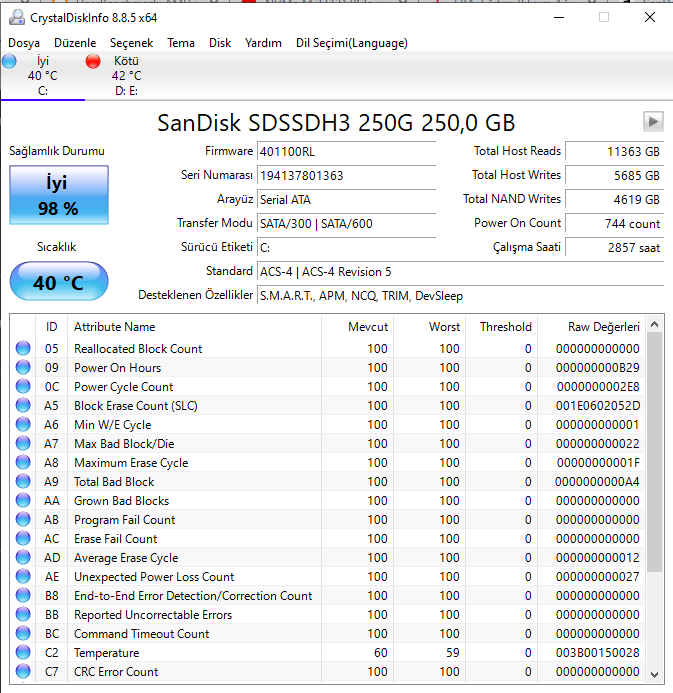Viewport: 673px width, 693px height.
Task: Select the C: drive with İyi status
Action: (x=43, y=76)
